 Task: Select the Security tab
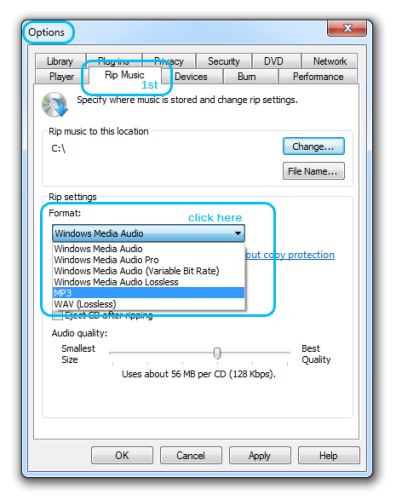pos(224,61)
